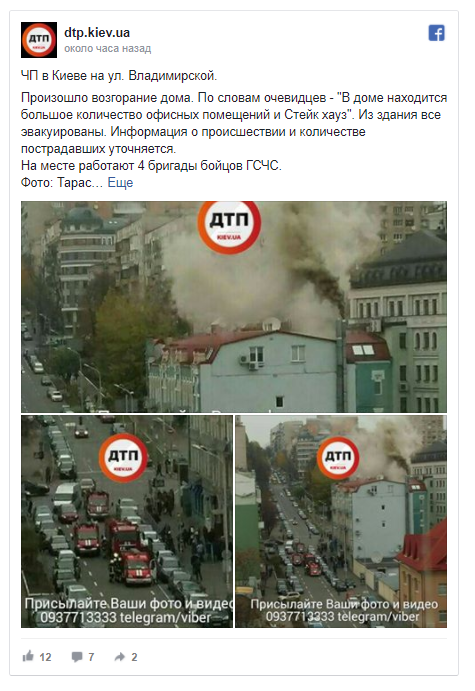The height and width of the screenshot is (691, 475).
Task: Open the large smoke over rooftop photo
Action: click(x=234, y=307)
